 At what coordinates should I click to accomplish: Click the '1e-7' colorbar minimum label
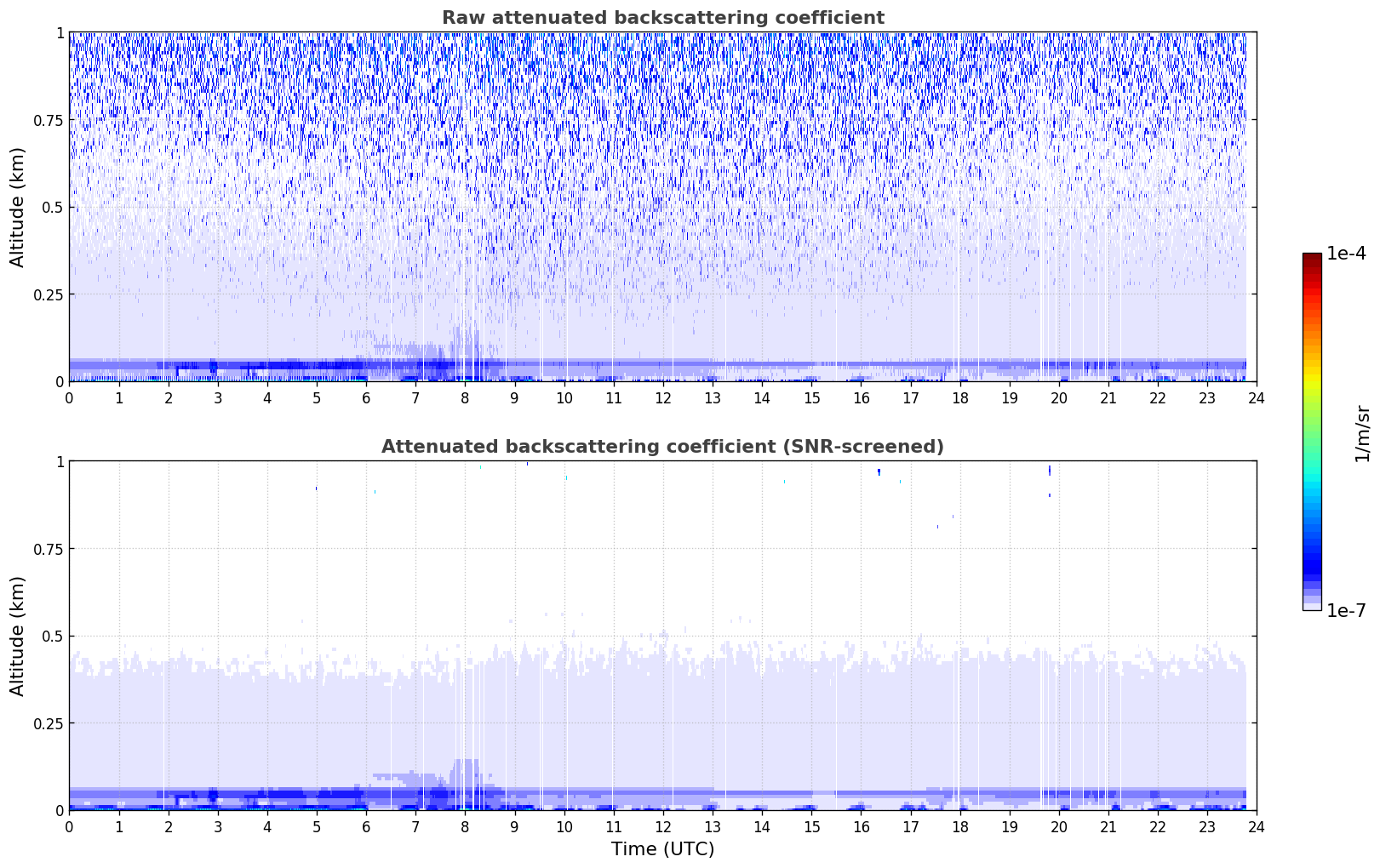click(x=1346, y=611)
